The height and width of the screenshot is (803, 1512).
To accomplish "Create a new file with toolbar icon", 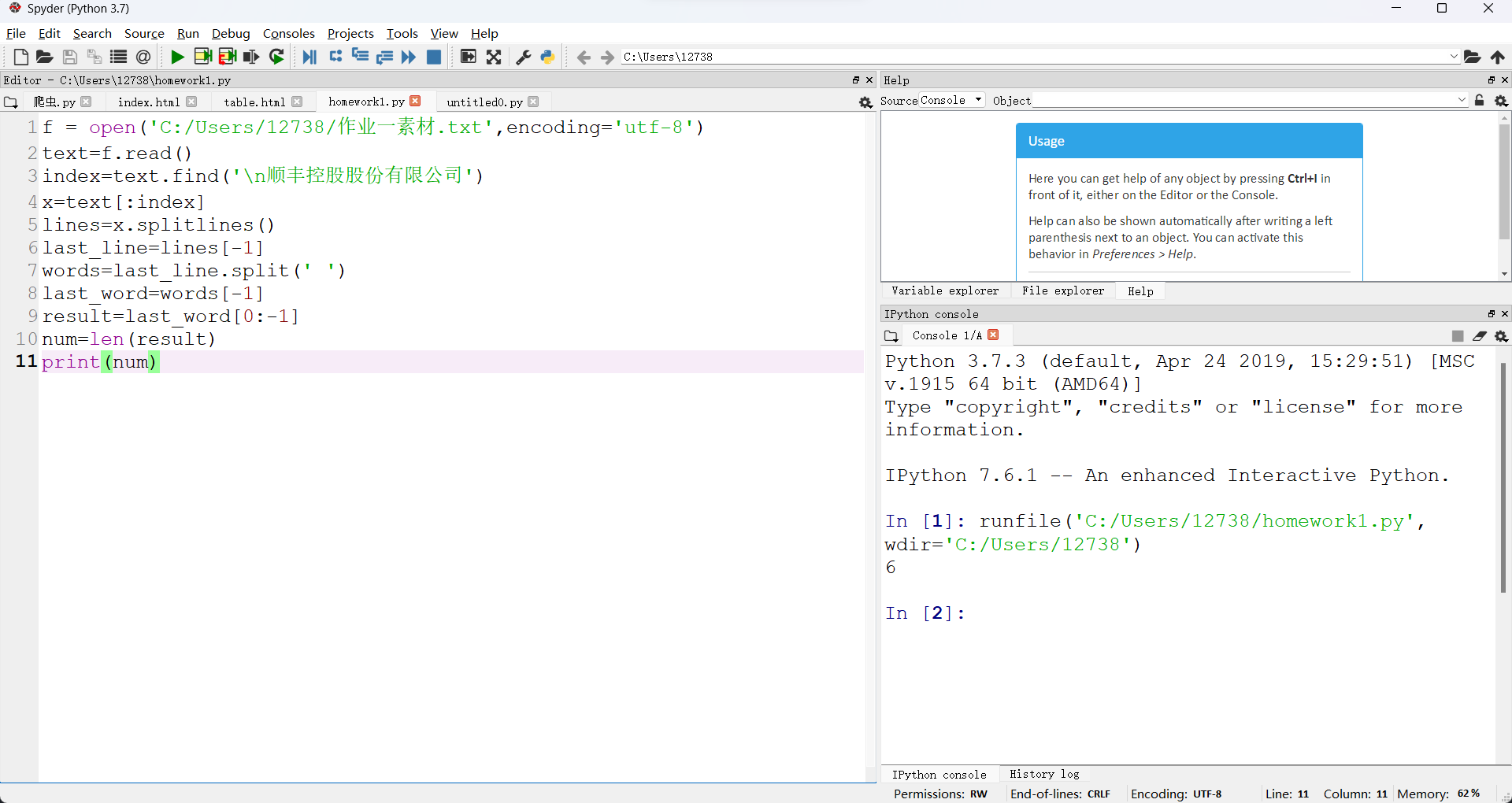I will [x=21, y=57].
